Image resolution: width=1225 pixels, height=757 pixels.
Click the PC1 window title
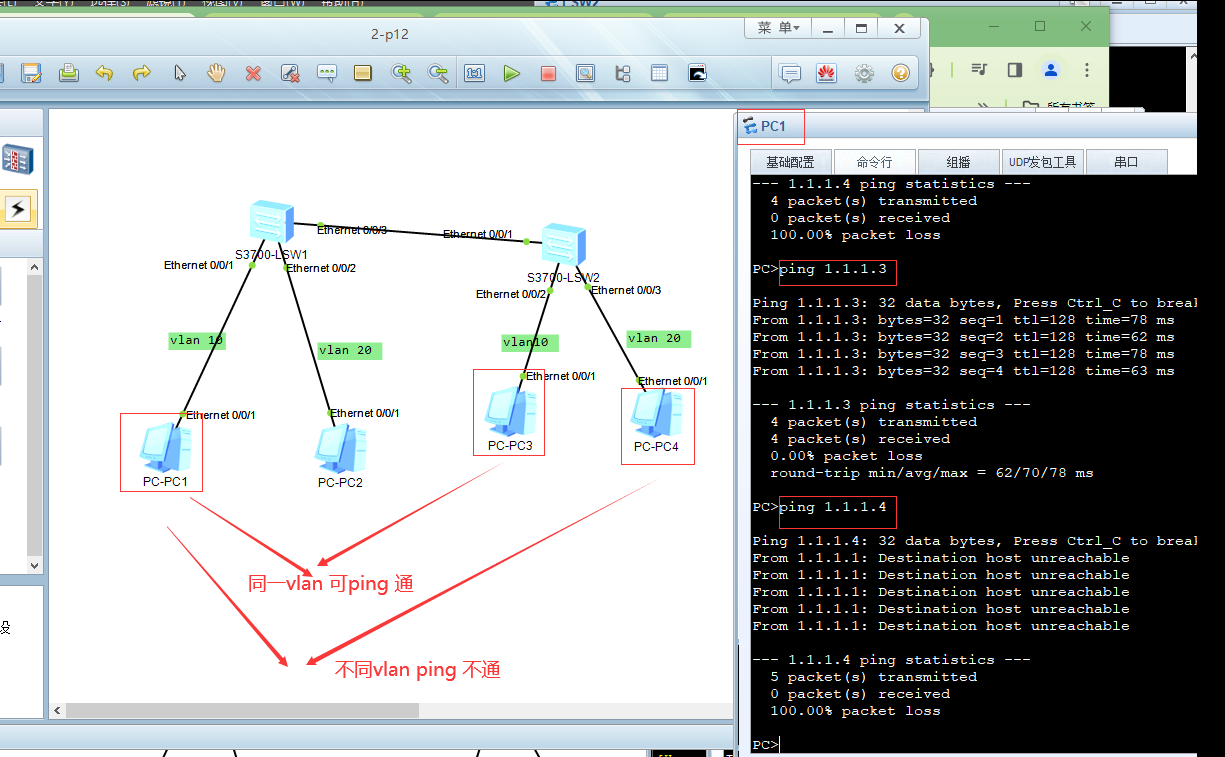coord(774,126)
